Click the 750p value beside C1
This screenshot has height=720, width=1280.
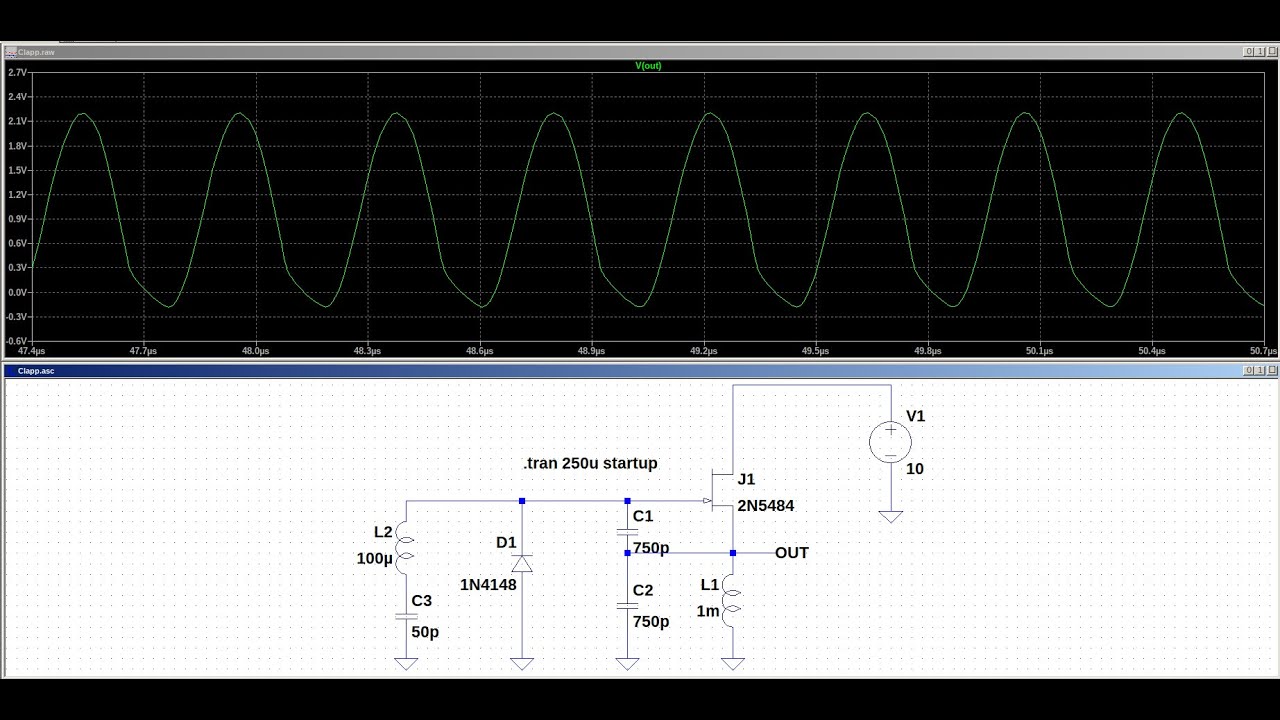(651, 548)
